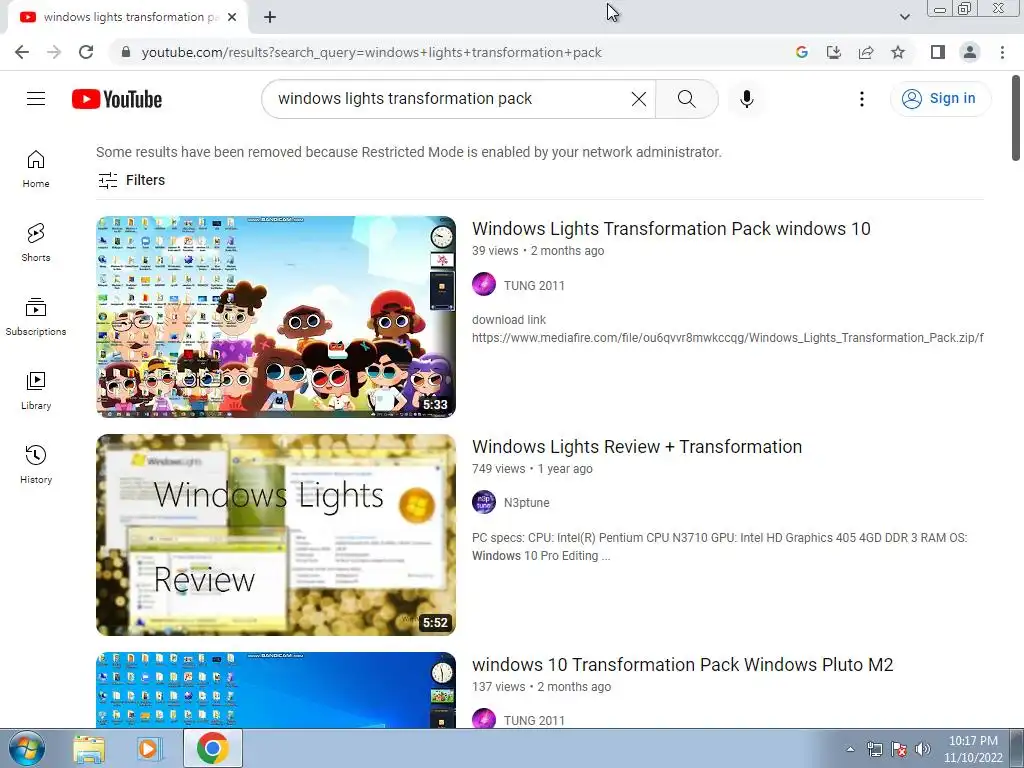The height and width of the screenshot is (768, 1024).
Task: View site info lock icon
Action: (126, 52)
